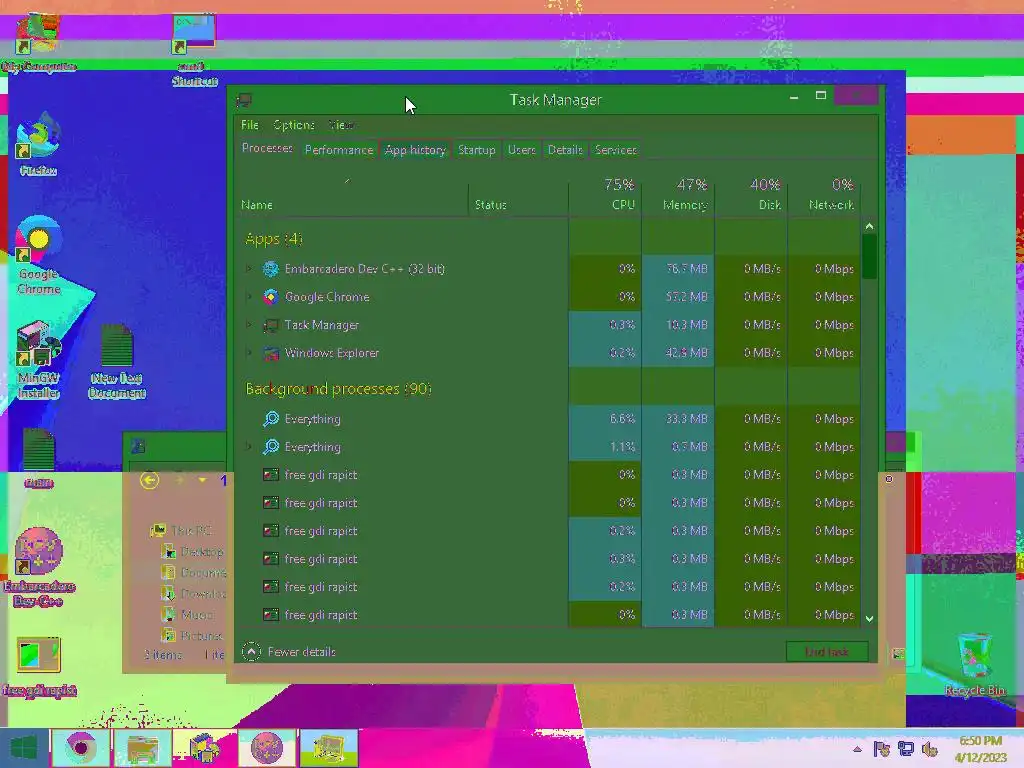This screenshot has width=1024, height=768.
Task: Select Pictures in Explorer navigation tree
Action: pos(193,635)
